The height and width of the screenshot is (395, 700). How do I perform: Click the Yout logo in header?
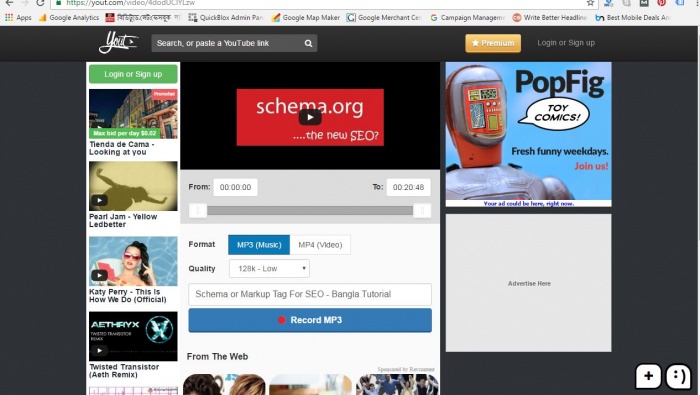(118, 42)
